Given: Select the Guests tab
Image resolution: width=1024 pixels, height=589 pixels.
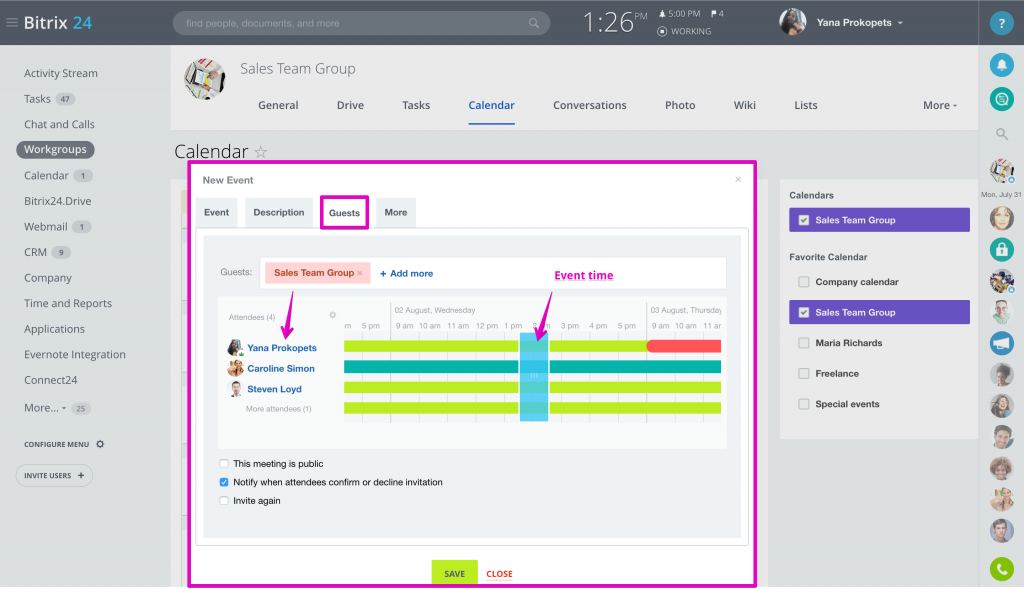Looking at the screenshot, I should coord(344,212).
